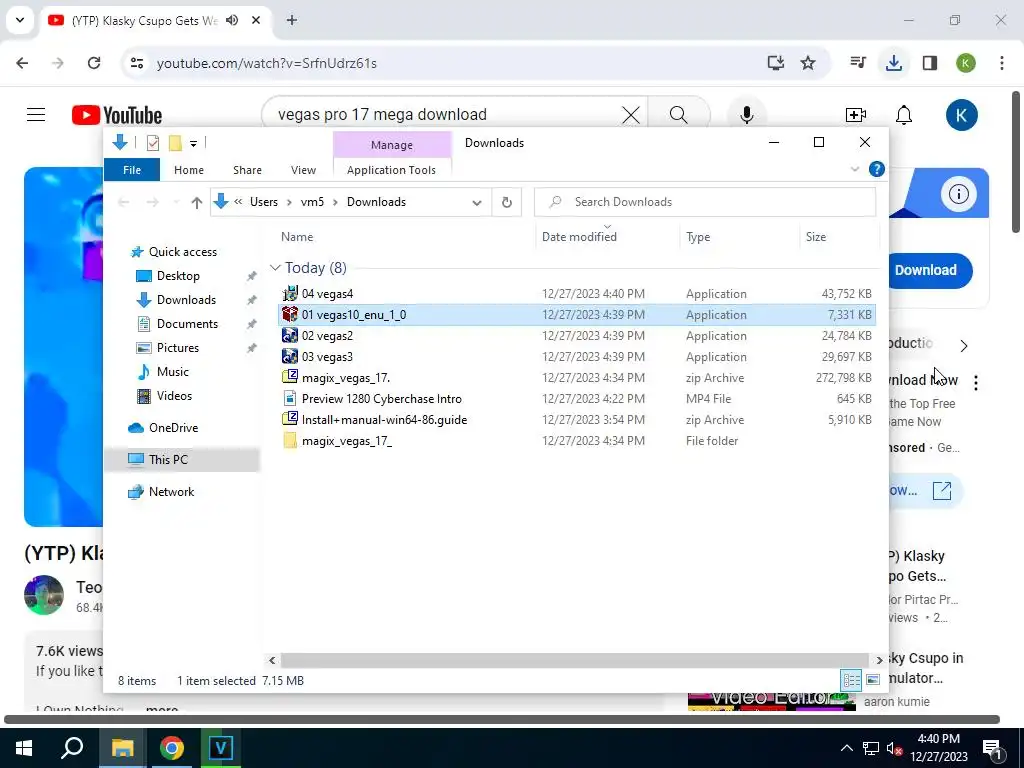Open the Windows notification center

(992, 748)
